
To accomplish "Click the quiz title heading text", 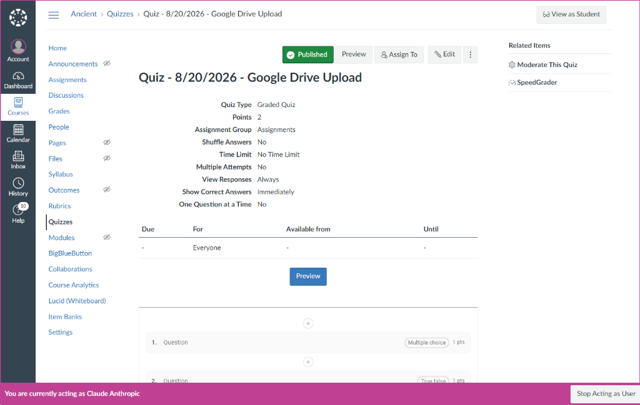I will tap(250, 78).
